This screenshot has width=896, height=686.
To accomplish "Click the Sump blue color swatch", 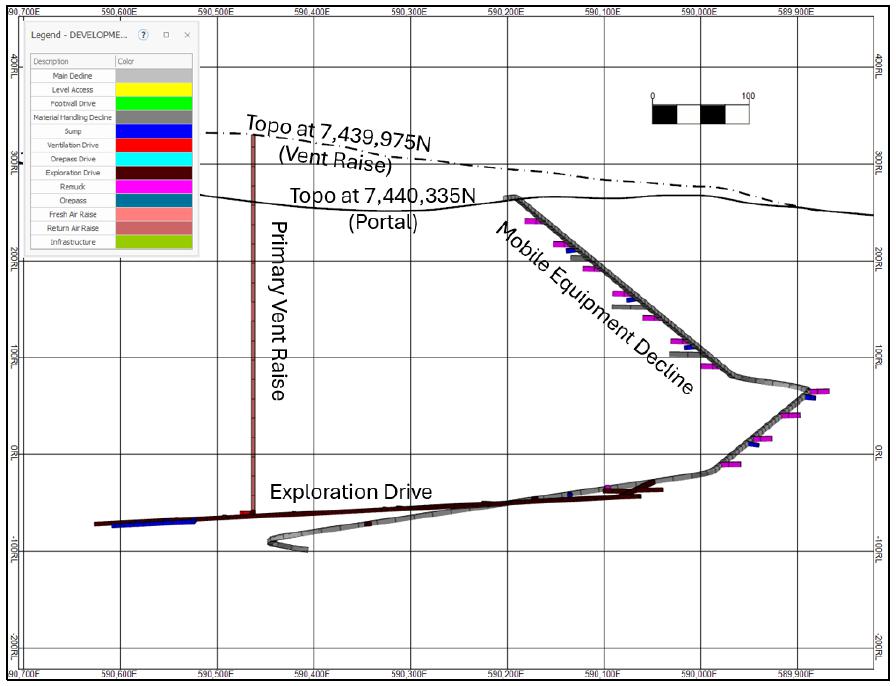I will (x=154, y=131).
